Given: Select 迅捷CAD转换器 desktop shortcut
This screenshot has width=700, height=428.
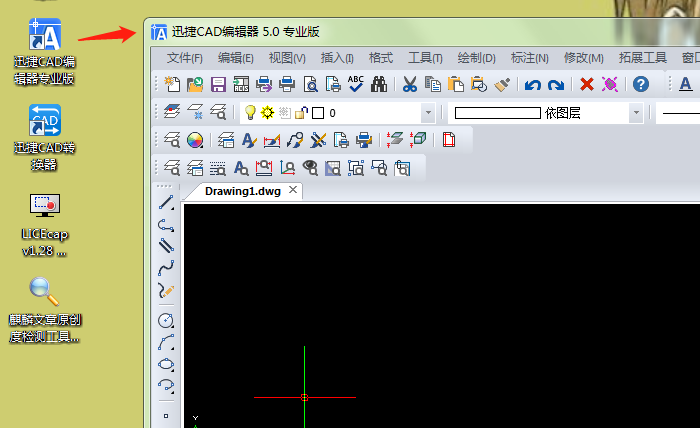Looking at the screenshot, I should pyautogui.click(x=44, y=138).
